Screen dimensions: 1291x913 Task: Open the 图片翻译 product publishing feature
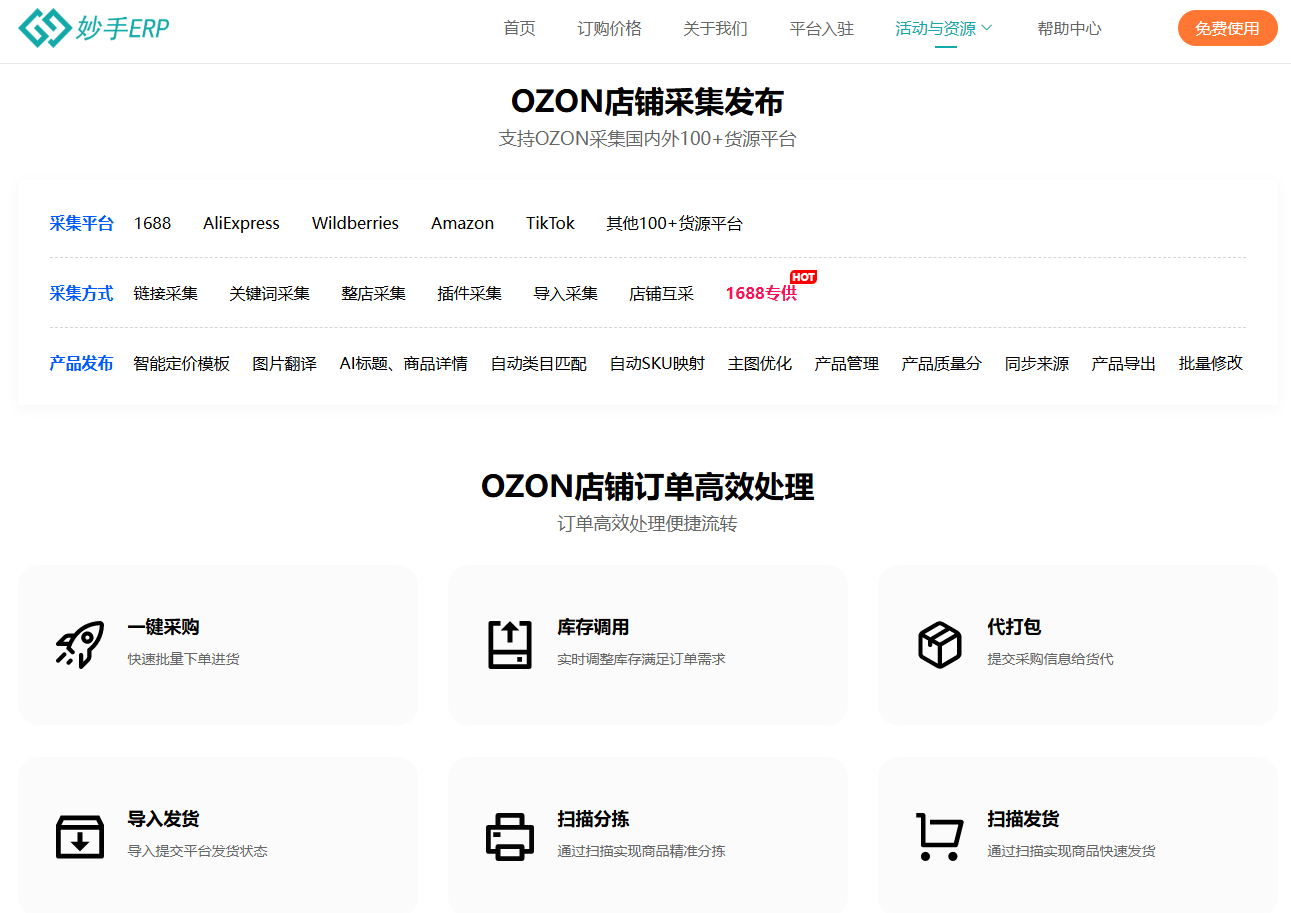[x=284, y=364]
